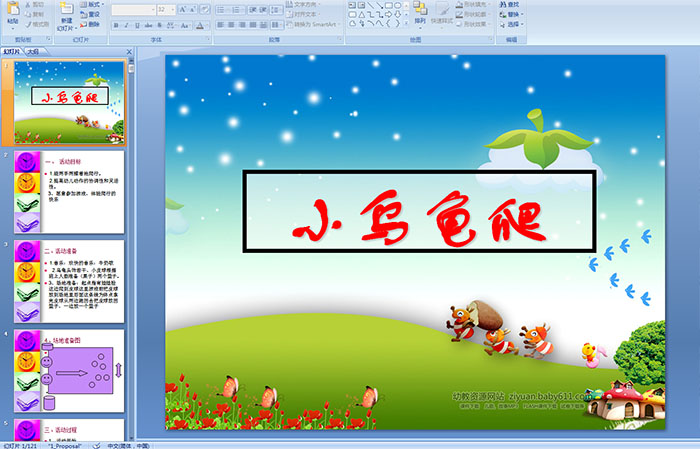Viewport: 700px width, 449px height.
Task: Open the Paragraph dialog launcher
Action: (x=340, y=39)
